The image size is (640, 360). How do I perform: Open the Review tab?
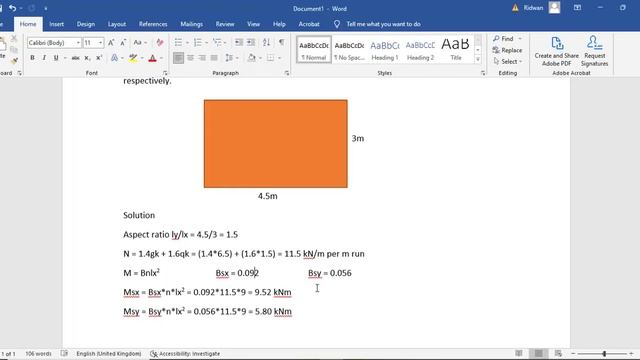pos(225,24)
